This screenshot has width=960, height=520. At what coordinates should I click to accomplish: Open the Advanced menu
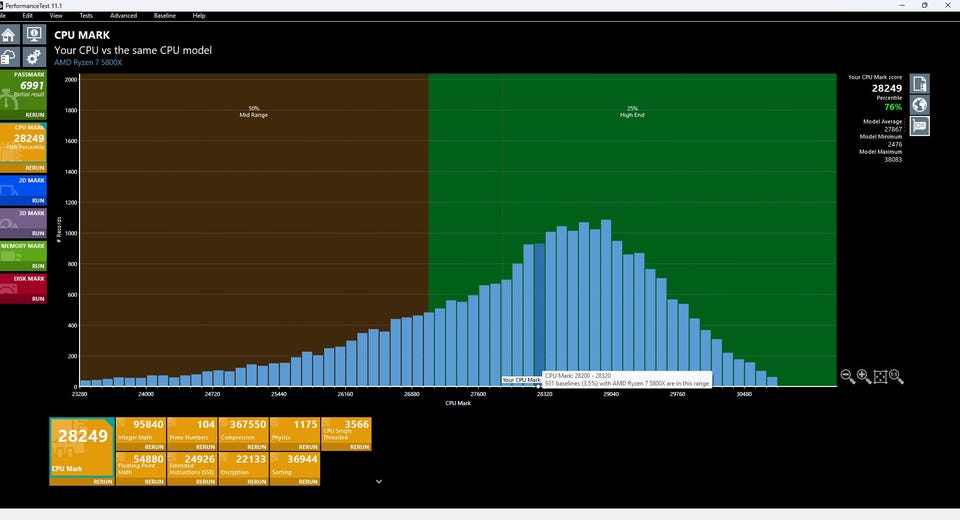(x=123, y=15)
